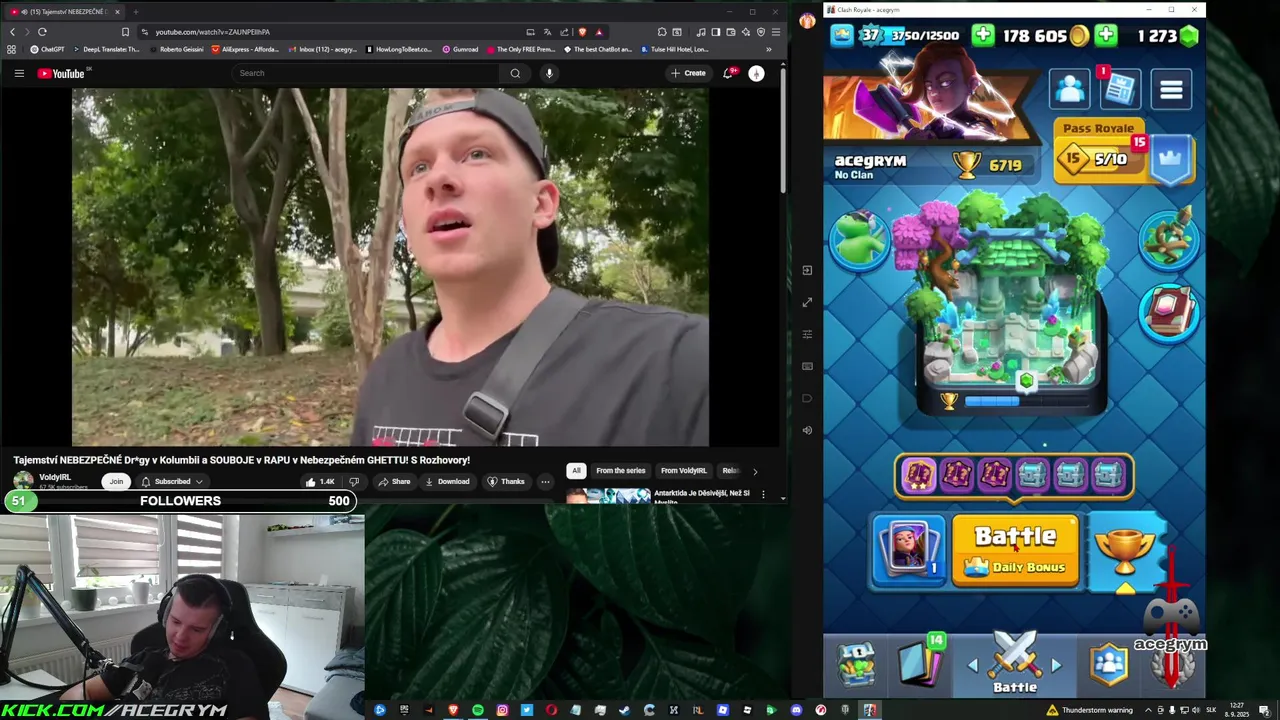Expand the Subscribed notification dropdown
The image size is (1280, 720).
point(171,482)
